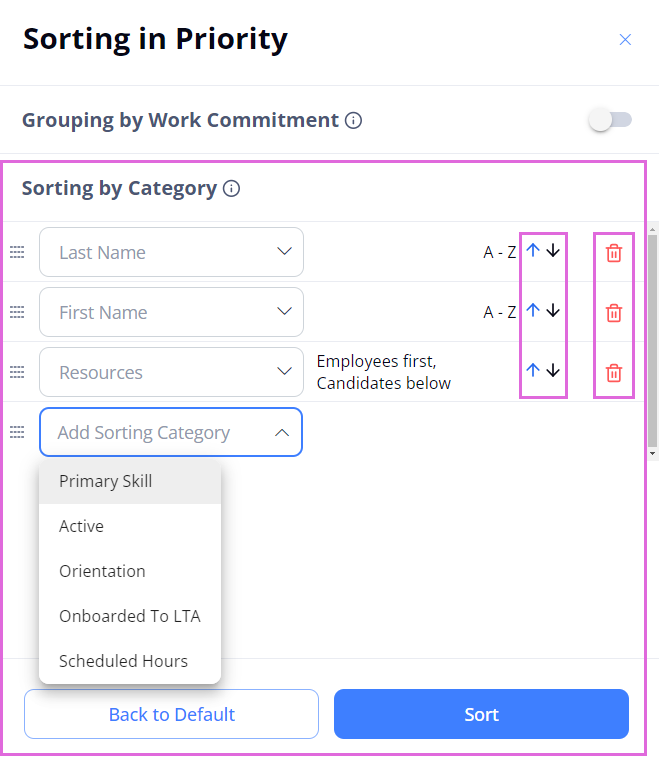
Task: Click info icon next to Grouping by Work Commitment
Action: click(353, 120)
